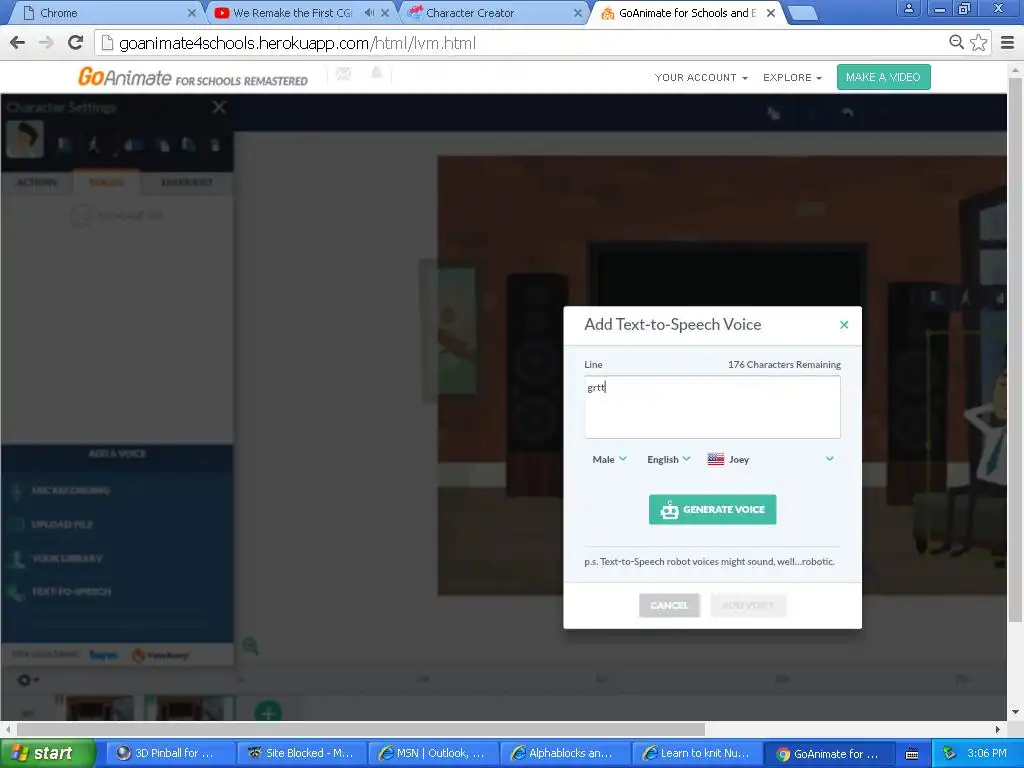Click the Make a Video button

pyautogui.click(x=883, y=77)
